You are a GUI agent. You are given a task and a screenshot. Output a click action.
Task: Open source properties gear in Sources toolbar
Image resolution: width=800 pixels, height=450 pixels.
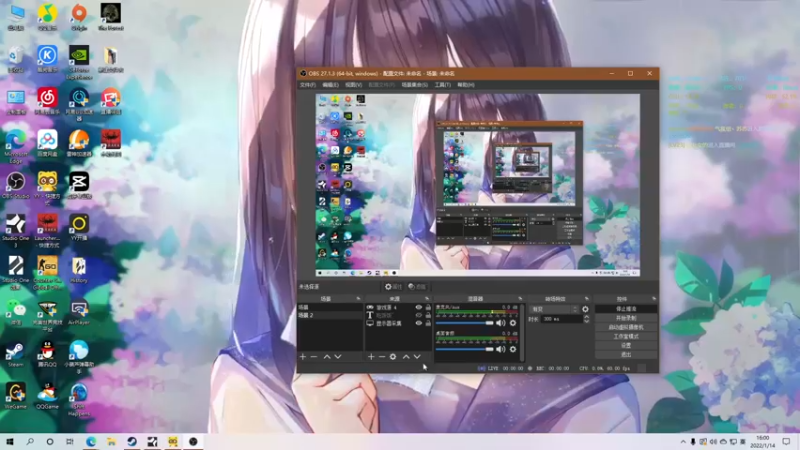click(393, 357)
